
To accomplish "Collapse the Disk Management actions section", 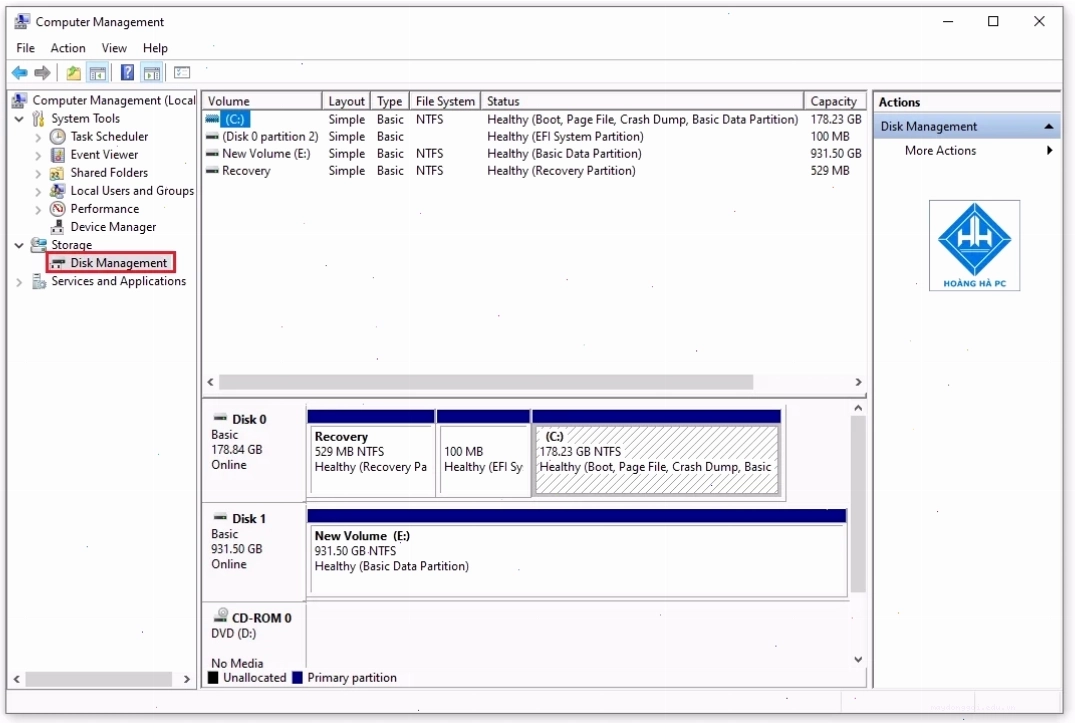I will 1049,126.
